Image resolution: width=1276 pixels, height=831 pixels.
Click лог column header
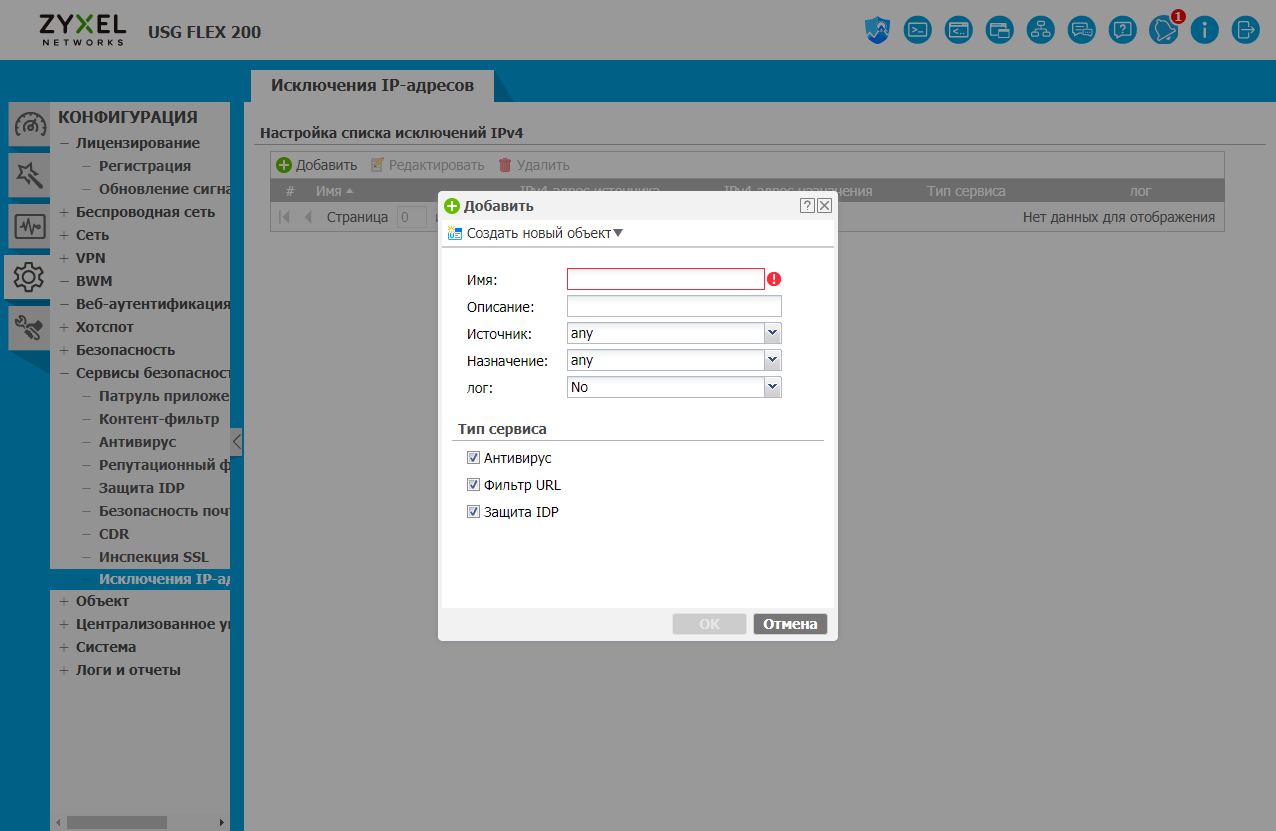(1140, 191)
